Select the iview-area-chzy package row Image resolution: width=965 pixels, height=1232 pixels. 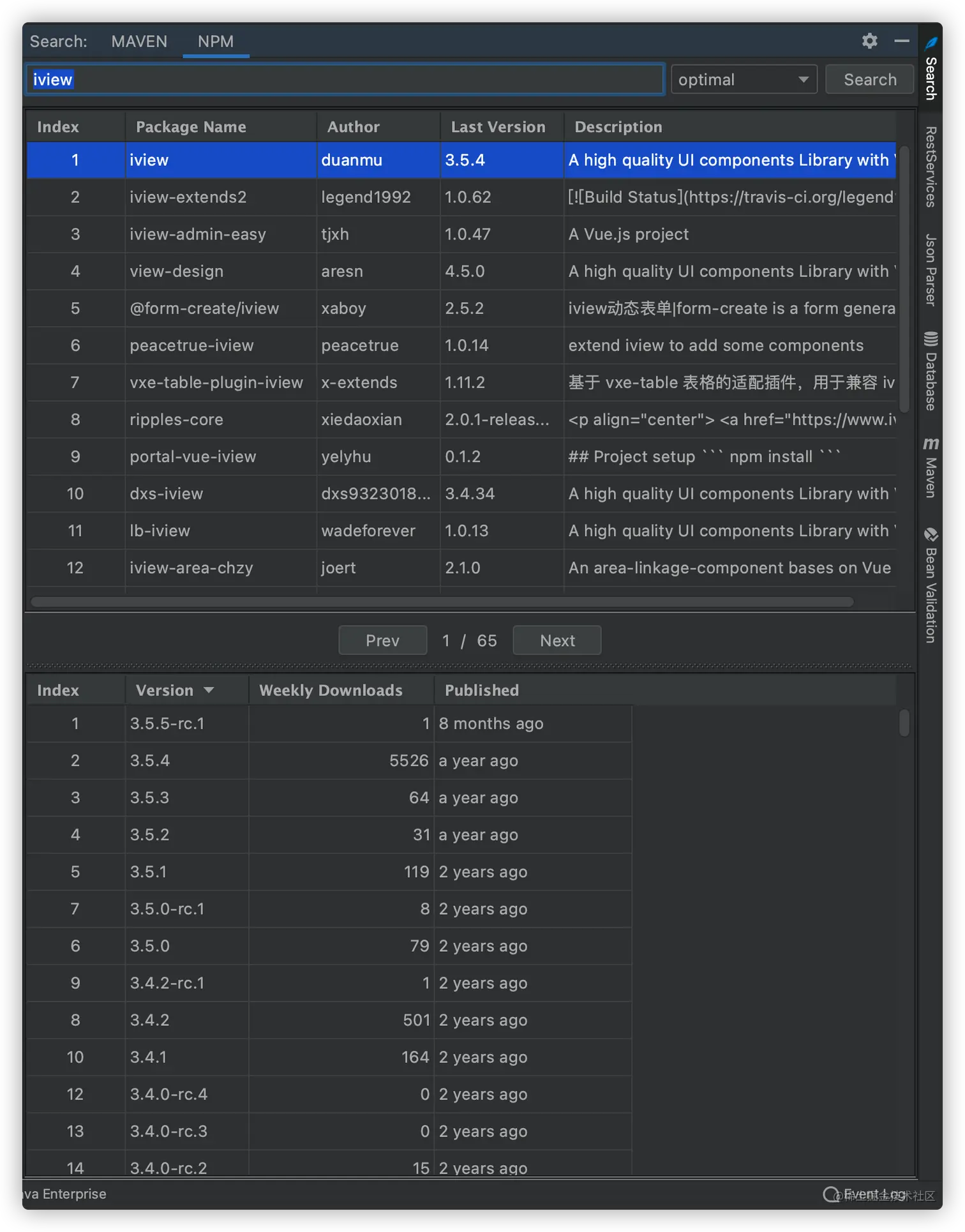click(x=461, y=567)
